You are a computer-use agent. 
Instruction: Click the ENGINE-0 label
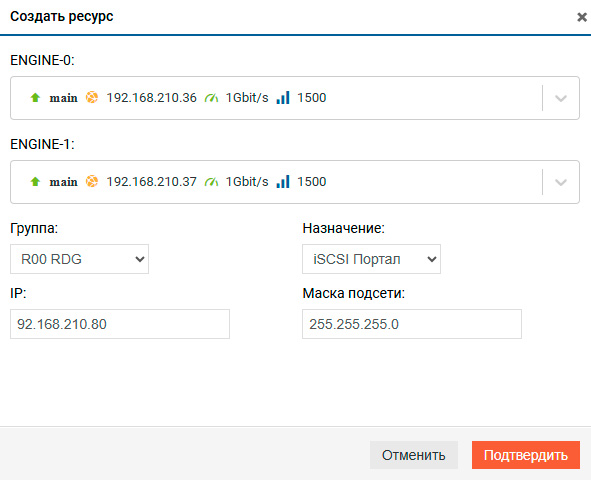pos(42,60)
